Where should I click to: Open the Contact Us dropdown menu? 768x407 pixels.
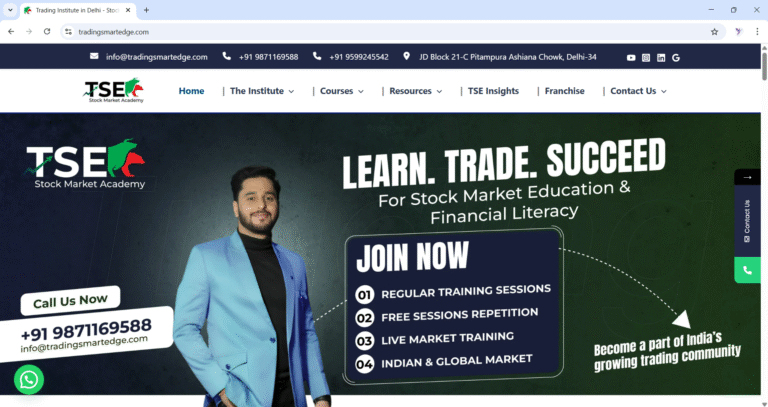pos(639,91)
